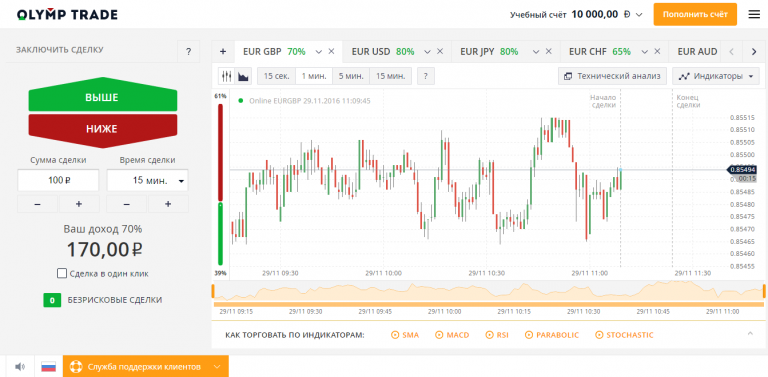This screenshot has width=768, height=377.
Task: Click the Пополнить счёт button
Action: coord(695,14)
